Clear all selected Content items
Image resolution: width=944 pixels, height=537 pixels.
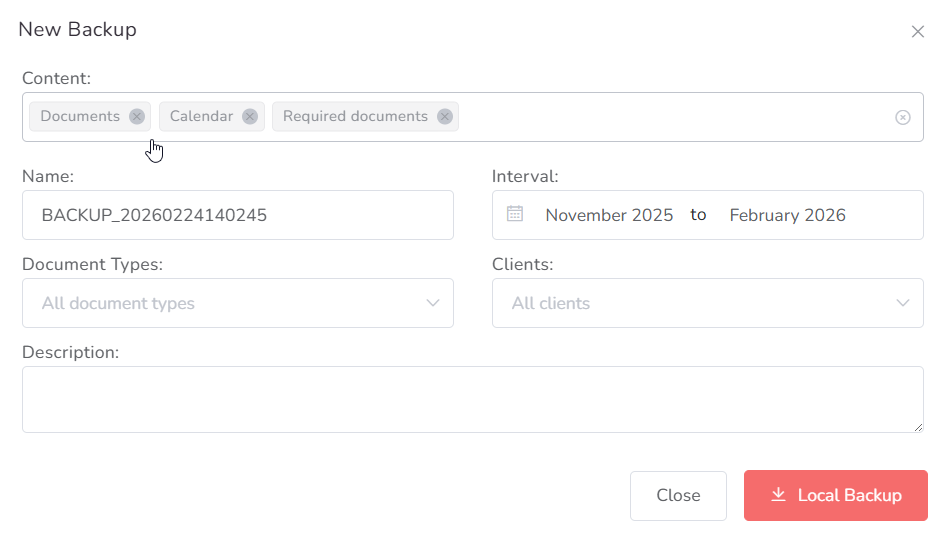(902, 117)
